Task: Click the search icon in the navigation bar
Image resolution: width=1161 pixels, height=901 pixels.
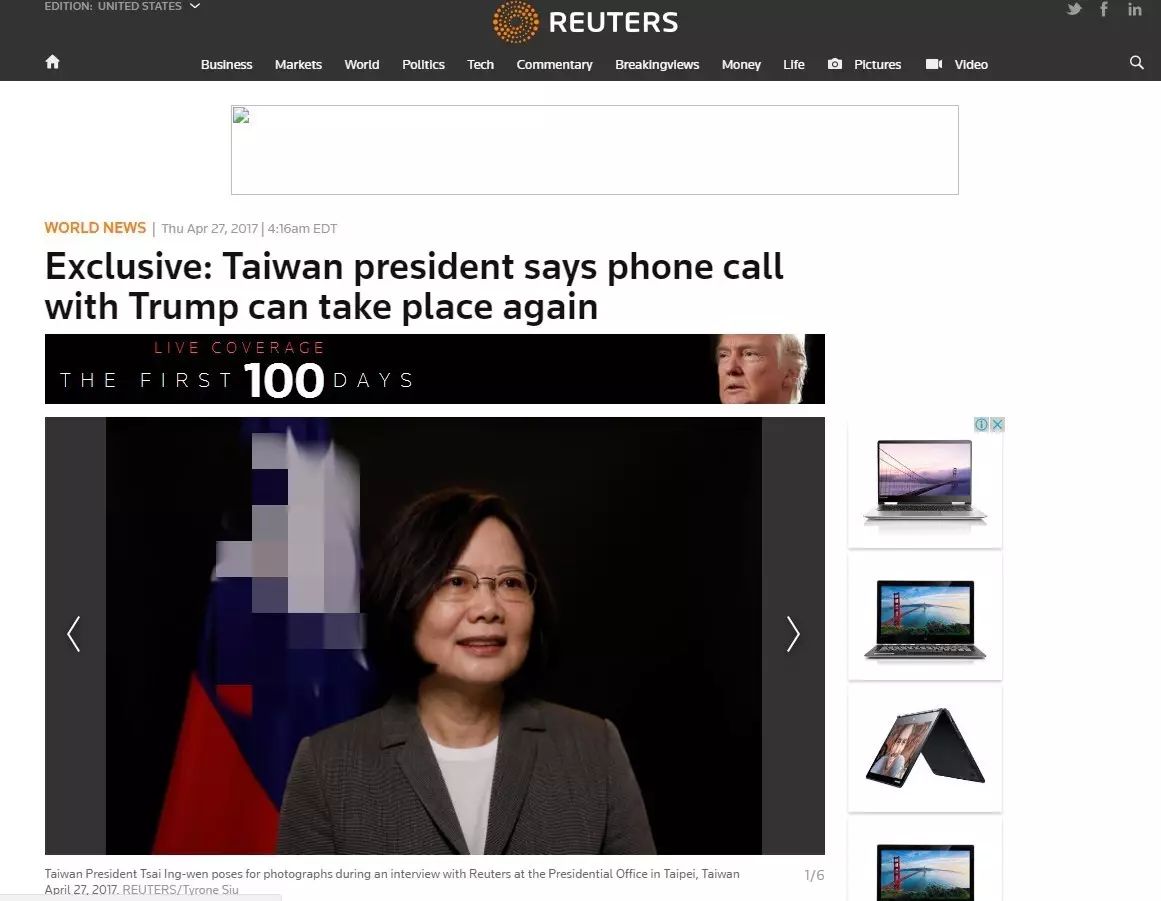Action: [x=1136, y=62]
